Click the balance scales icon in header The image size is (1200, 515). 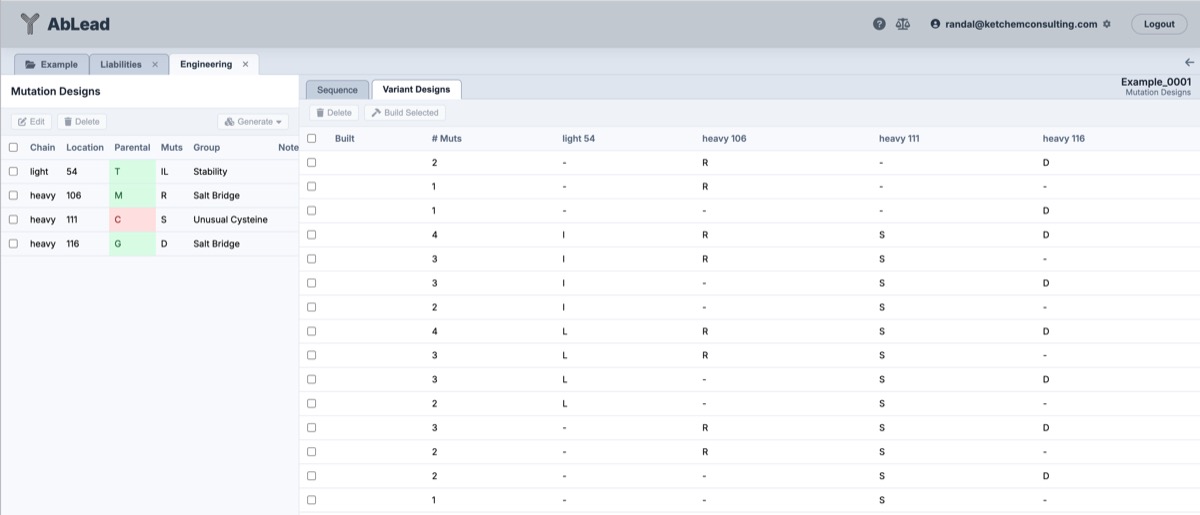tap(904, 24)
